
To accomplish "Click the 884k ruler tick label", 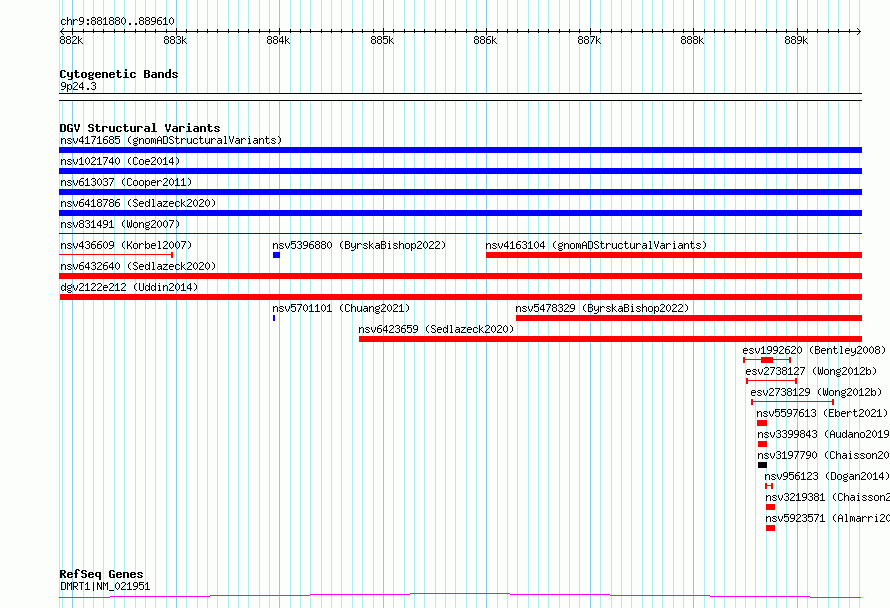I will pyautogui.click(x=278, y=40).
